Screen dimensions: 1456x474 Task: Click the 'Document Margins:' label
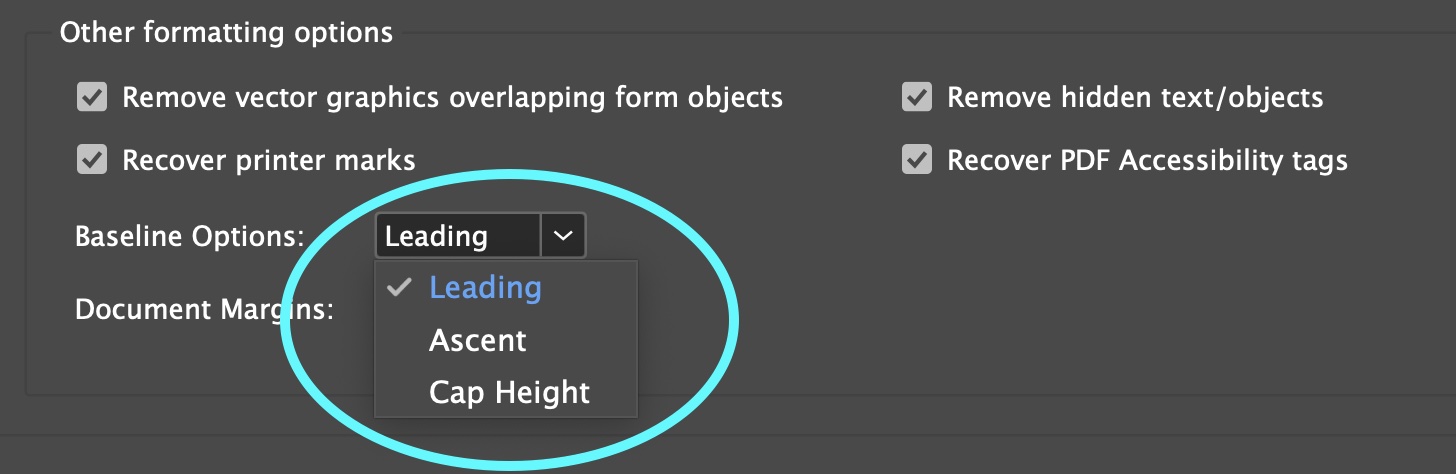pyautogui.click(x=204, y=309)
